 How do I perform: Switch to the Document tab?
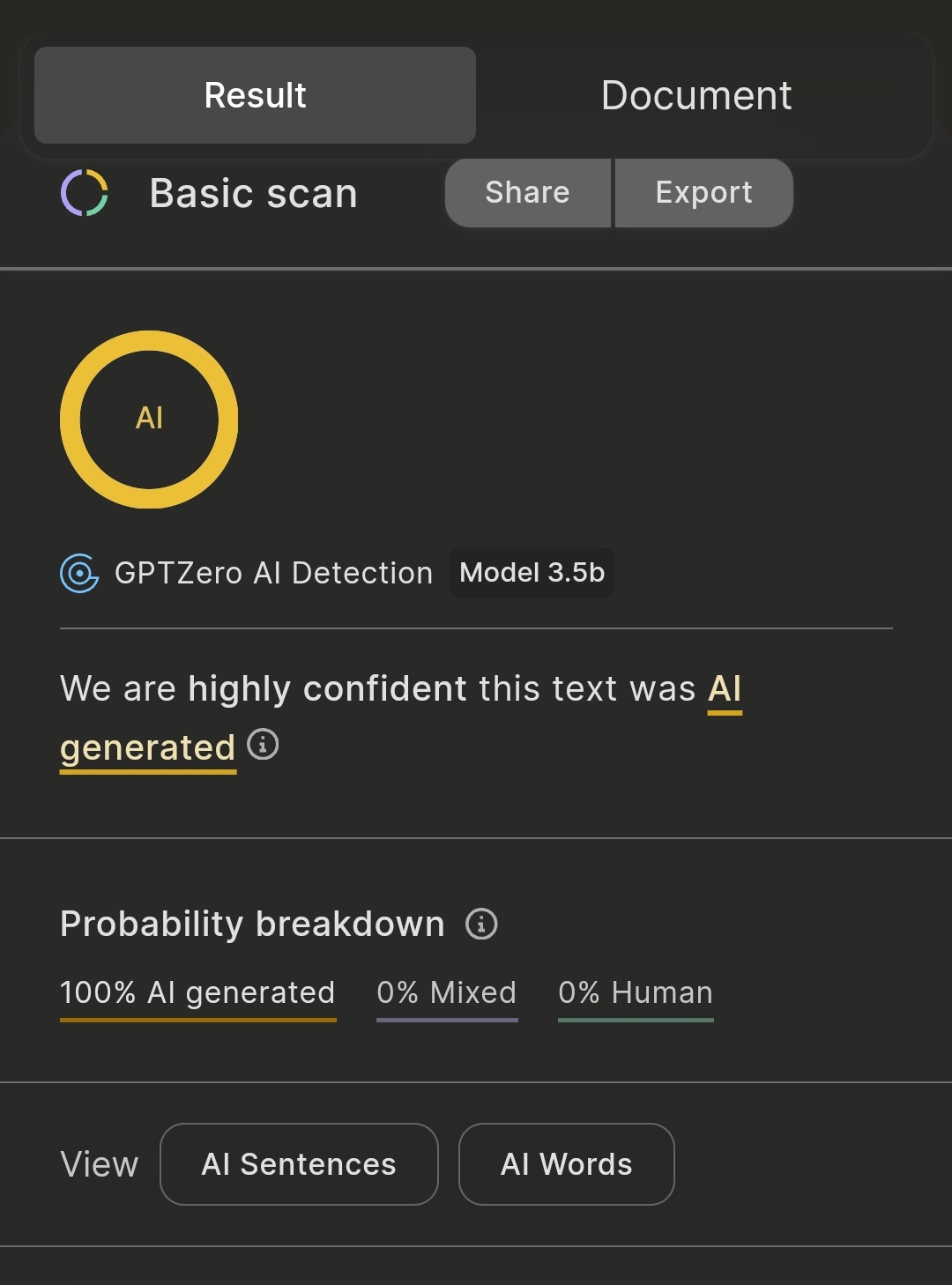pos(696,95)
